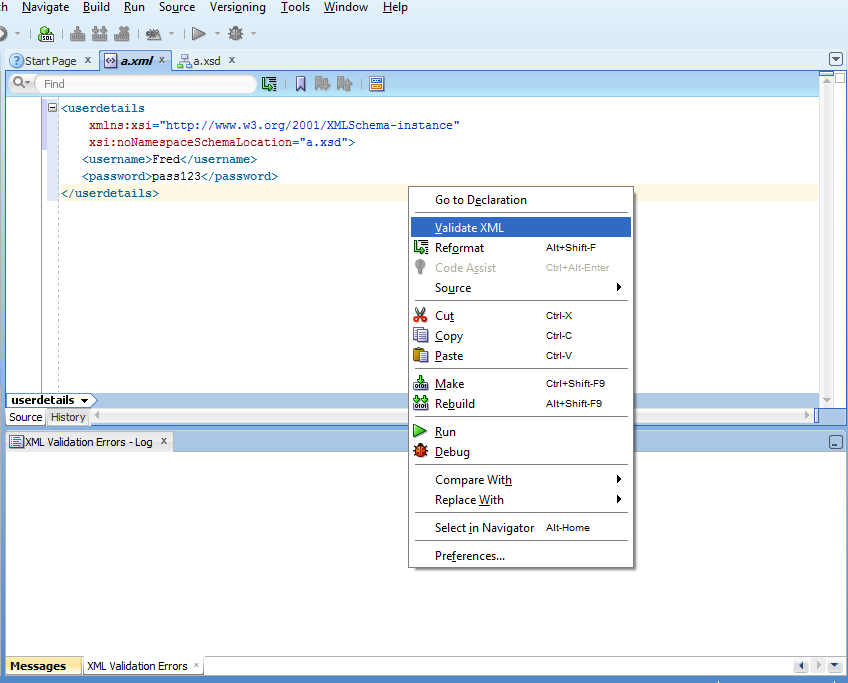This screenshot has height=683, width=848.
Task: Open the Versioning menu
Action: pos(237,8)
